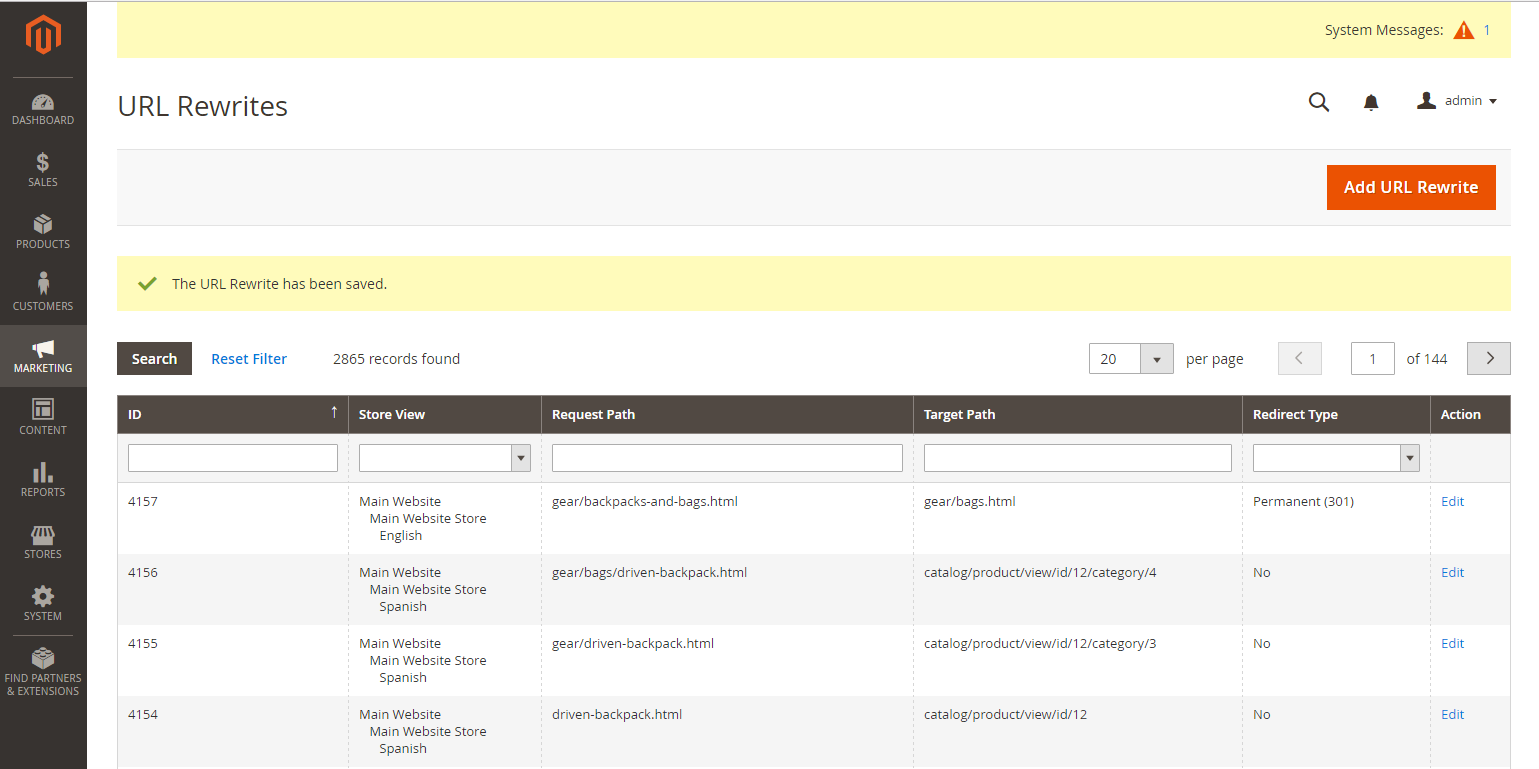Open the Stores sidebar menu

coord(43,543)
